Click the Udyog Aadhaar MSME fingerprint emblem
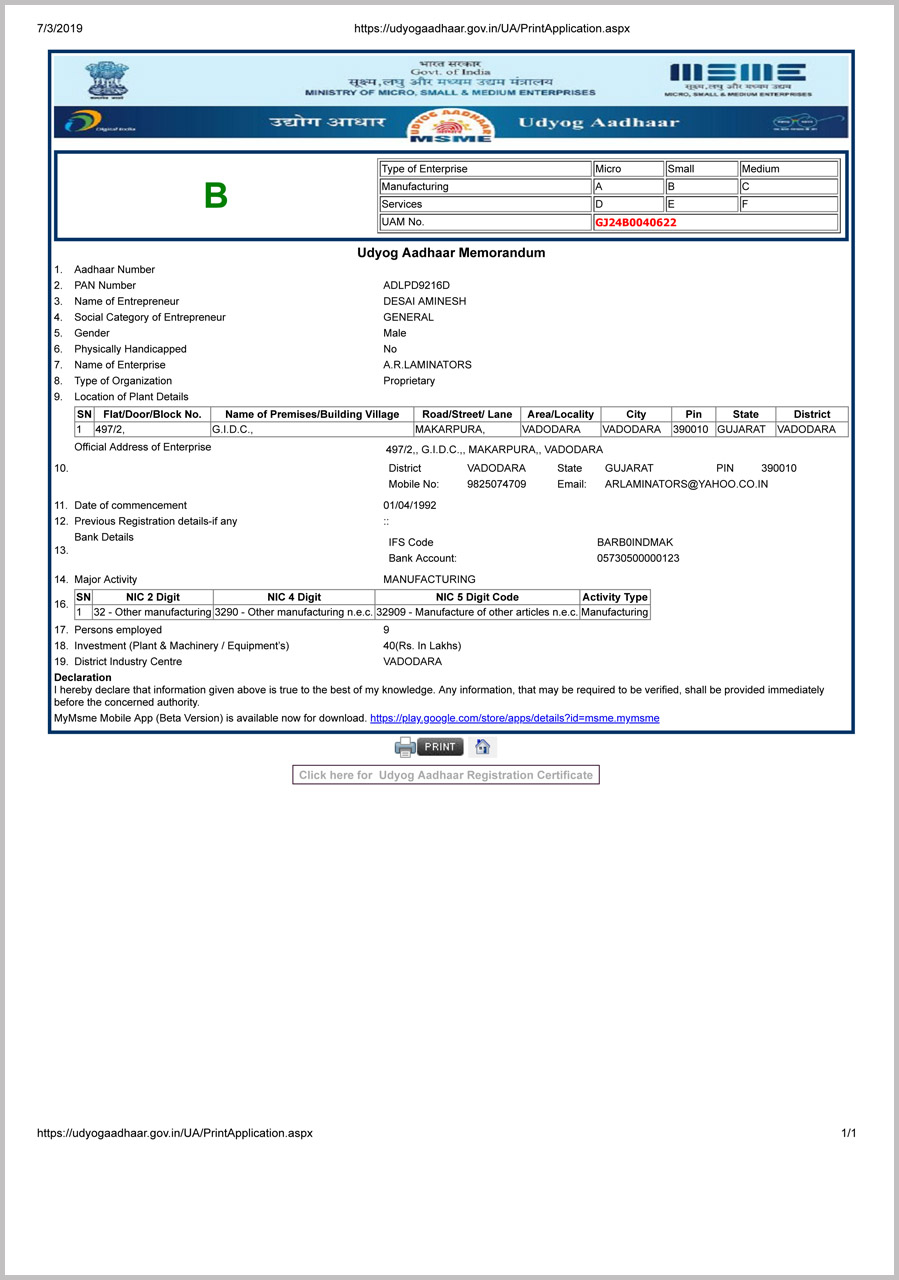Image resolution: width=899 pixels, height=1280 pixels. coord(451,124)
